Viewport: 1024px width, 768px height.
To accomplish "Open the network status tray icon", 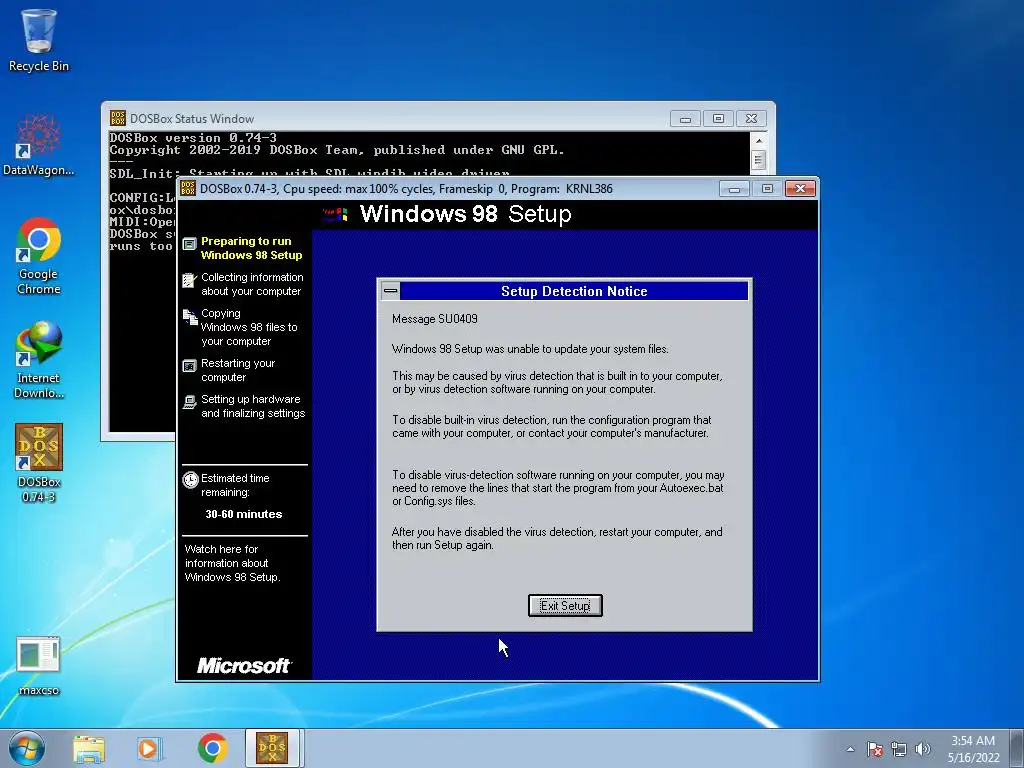I will (x=899, y=749).
